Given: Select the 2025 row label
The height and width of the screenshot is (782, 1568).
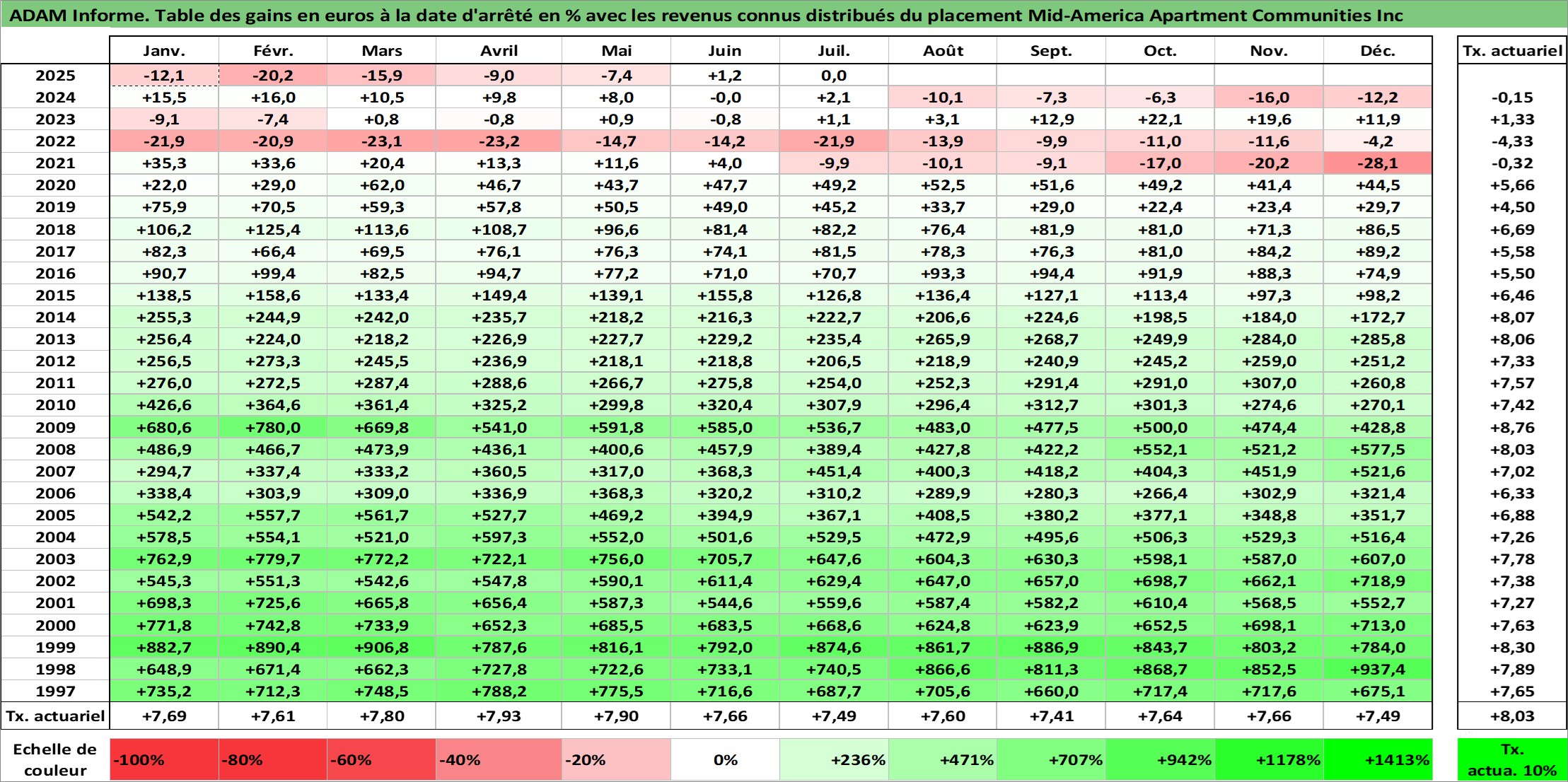Looking at the screenshot, I should (x=55, y=76).
